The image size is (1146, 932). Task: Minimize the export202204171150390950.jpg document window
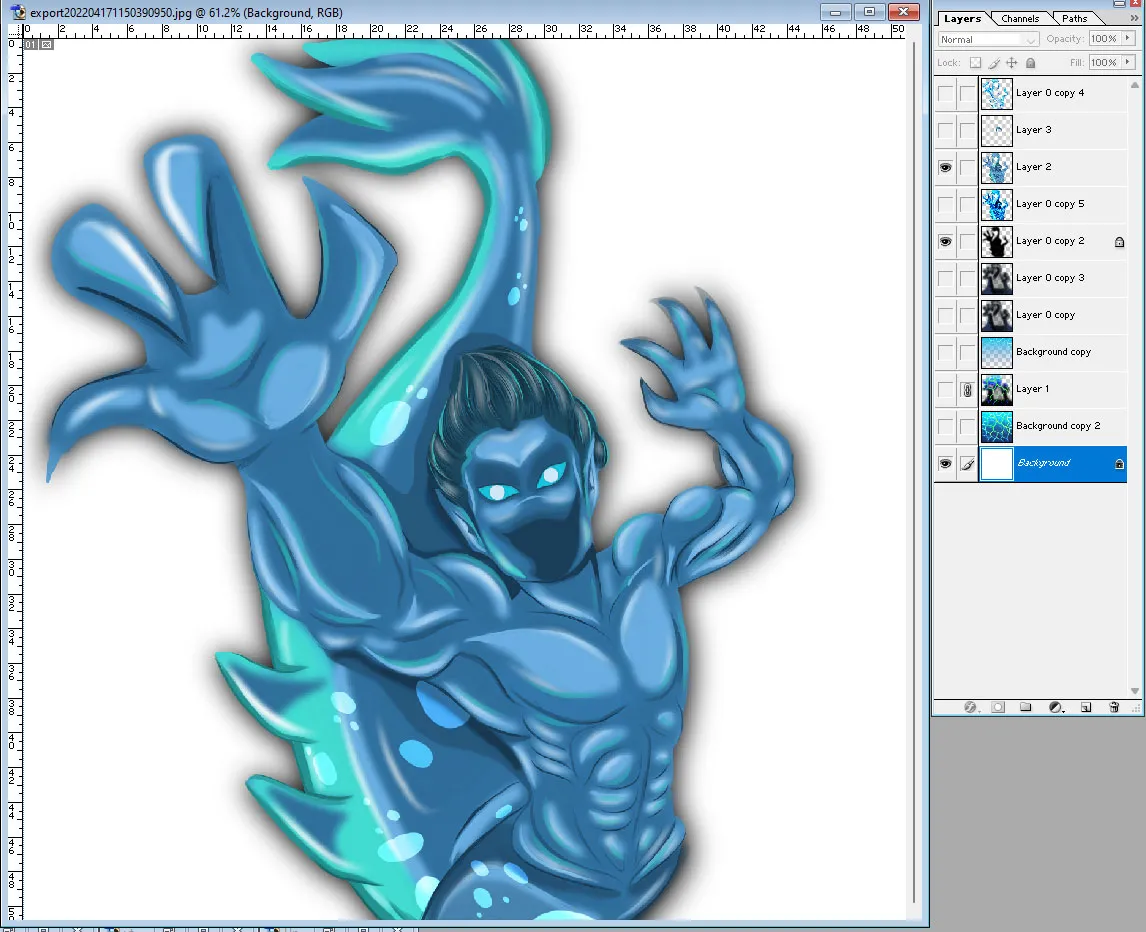tap(835, 12)
